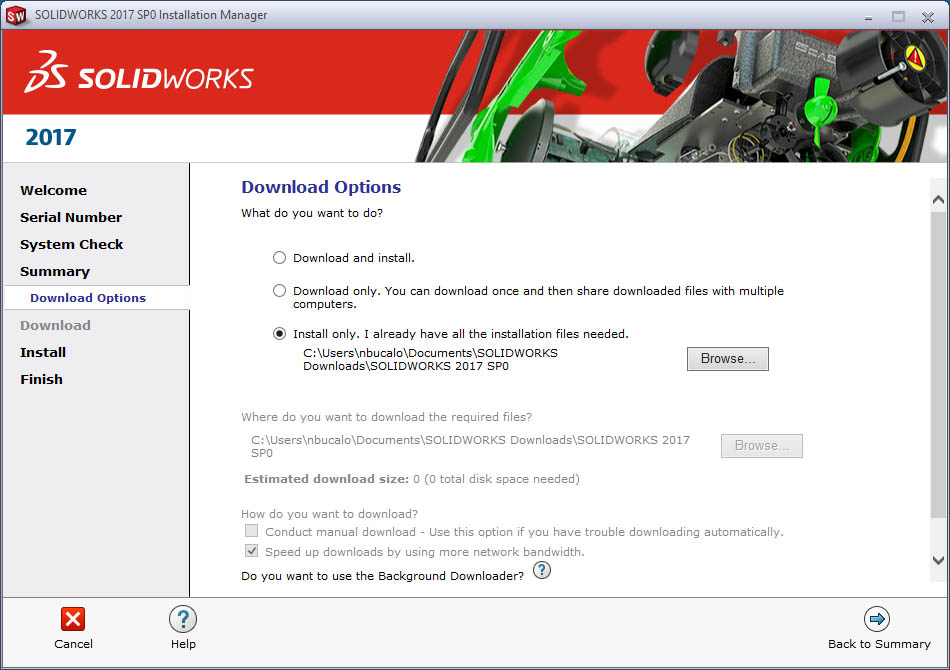Select Download Options sidebar item
950x670 pixels.
pos(88,298)
